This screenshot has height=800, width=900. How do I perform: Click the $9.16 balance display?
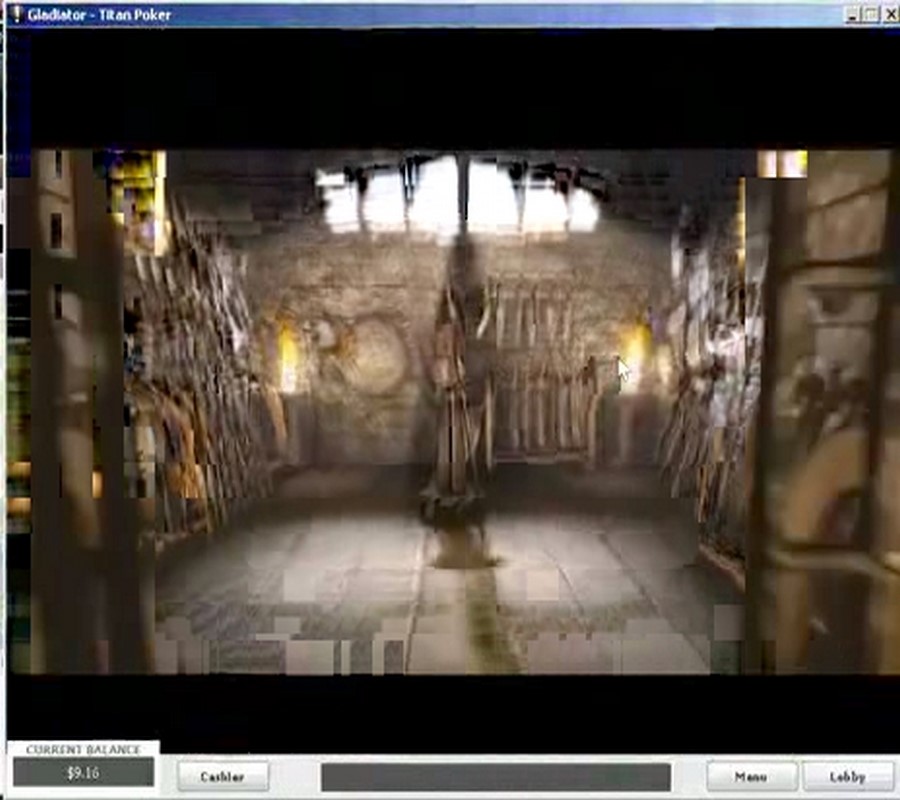(82, 773)
